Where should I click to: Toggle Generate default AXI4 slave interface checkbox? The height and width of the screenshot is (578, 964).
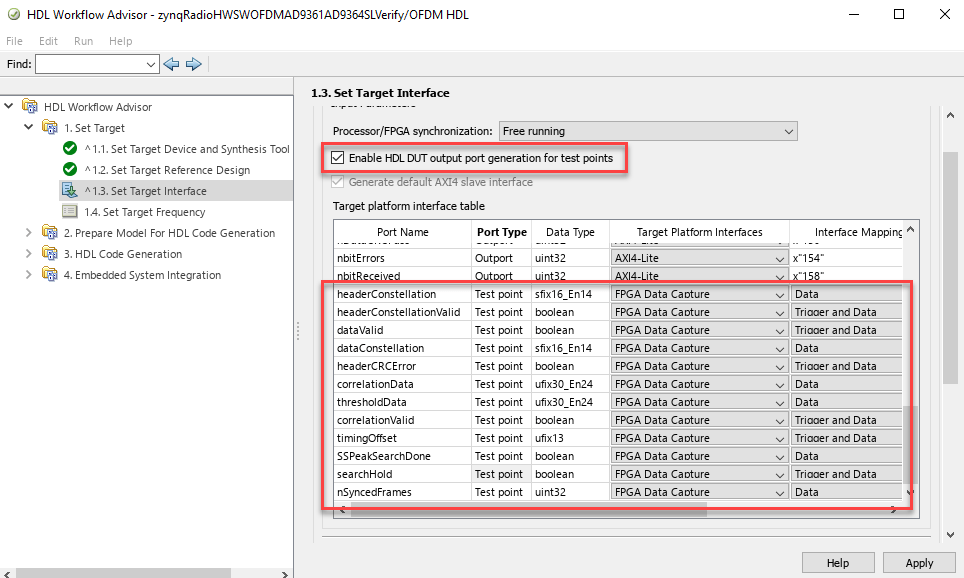click(338, 182)
